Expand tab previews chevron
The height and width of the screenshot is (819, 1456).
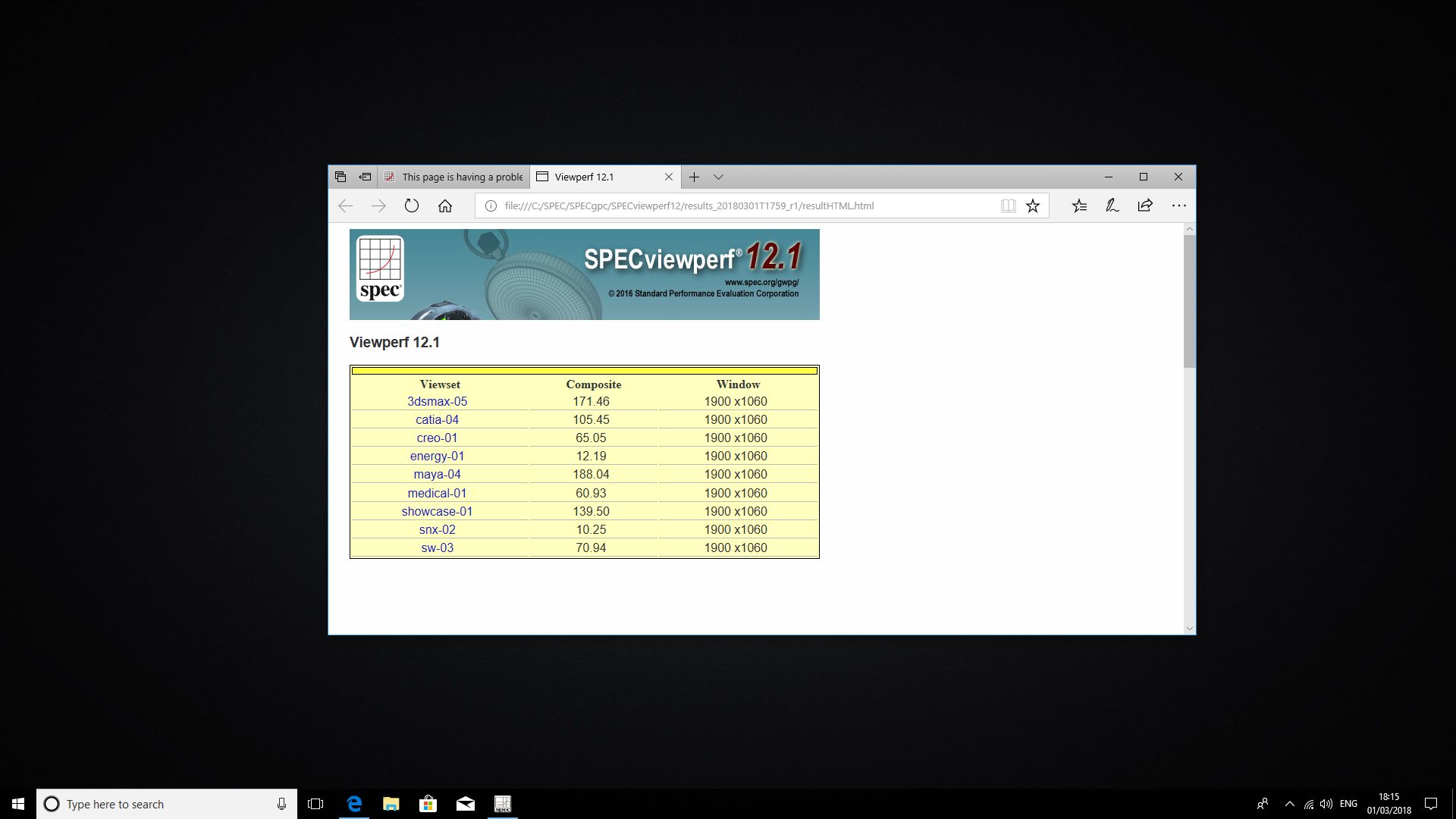coord(718,177)
